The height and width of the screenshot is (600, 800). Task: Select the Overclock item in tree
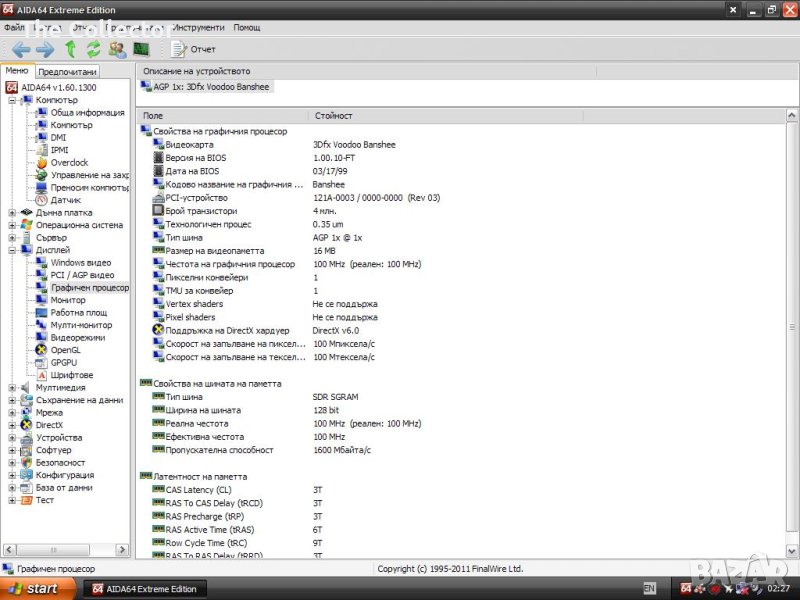69,162
